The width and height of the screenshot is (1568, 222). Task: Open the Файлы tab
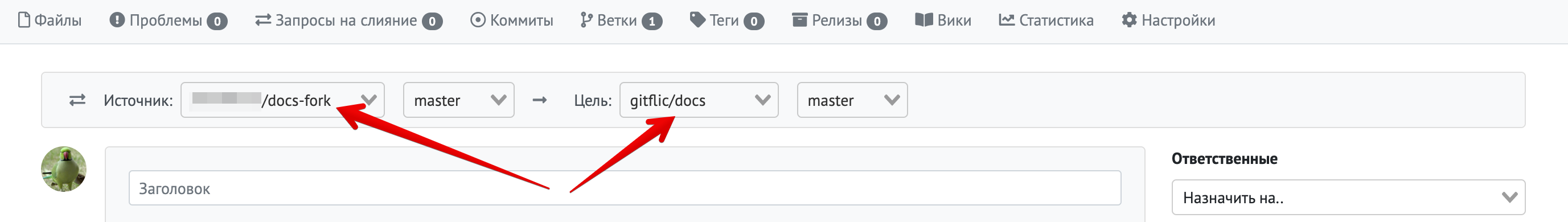click(50, 20)
